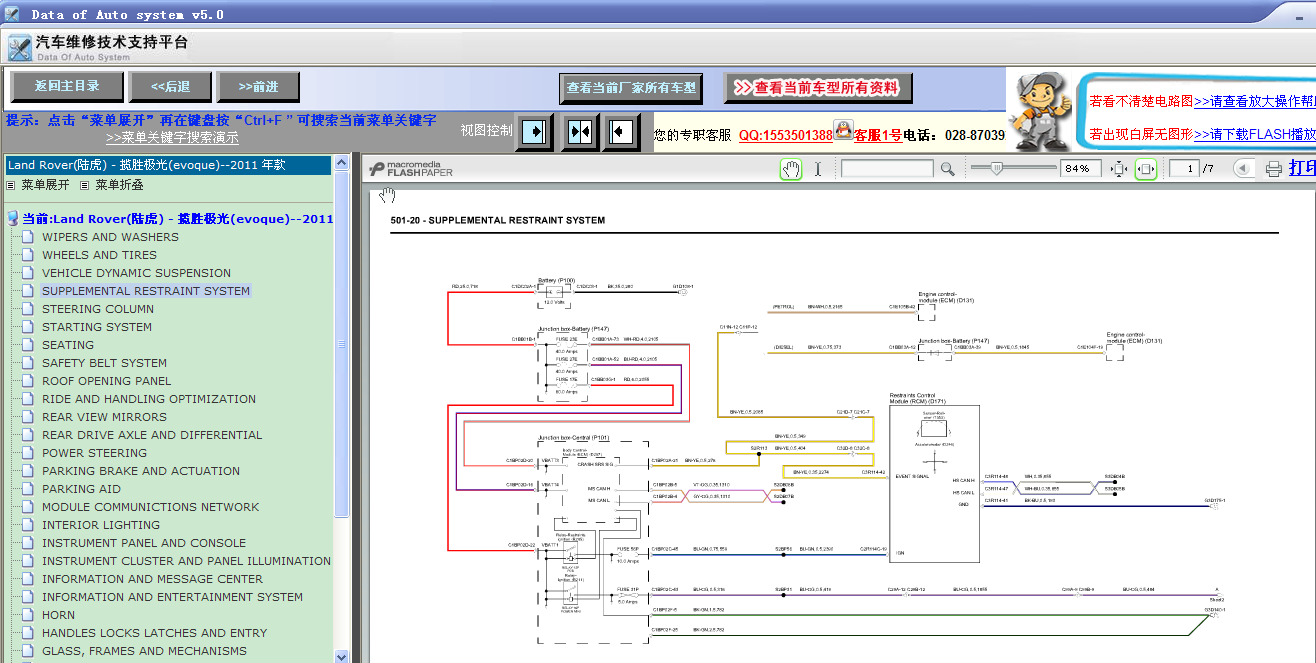Click the document icon for WIPERS AND WASHERS

pyautogui.click(x=28, y=237)
